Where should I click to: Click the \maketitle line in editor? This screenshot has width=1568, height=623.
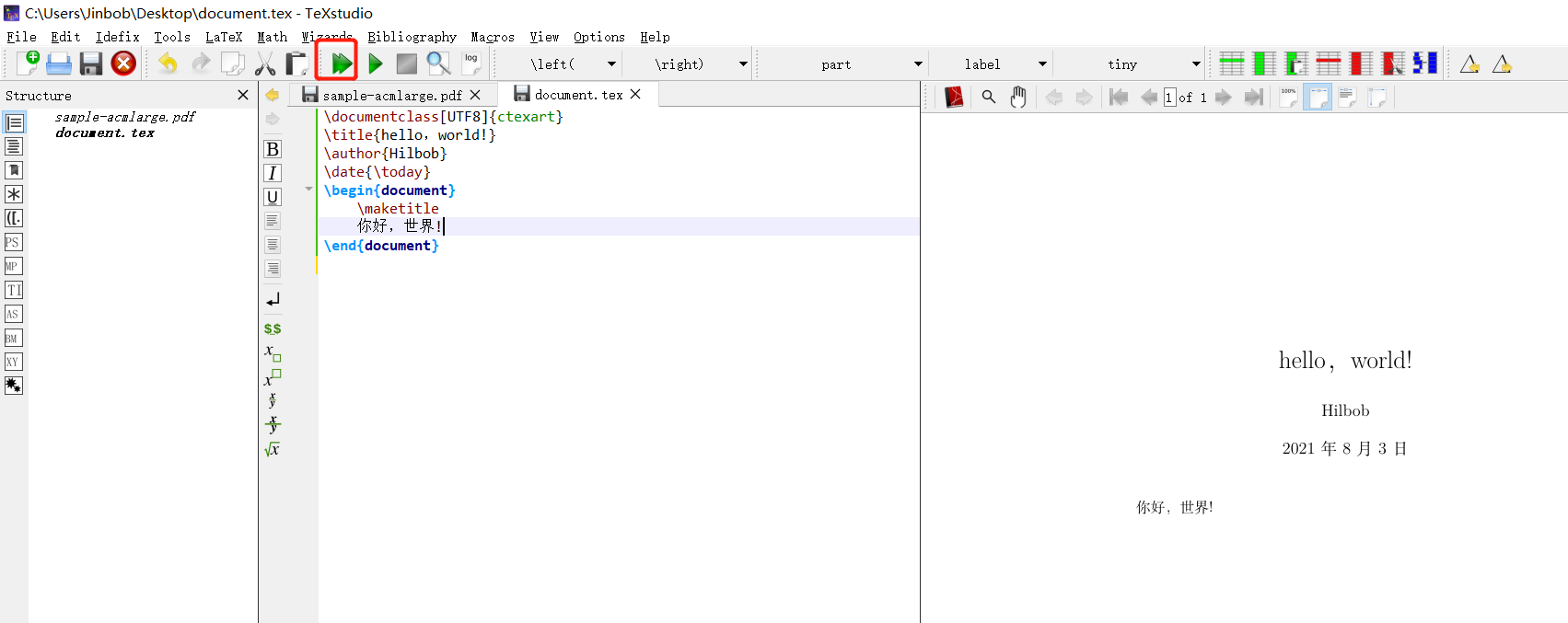point(398,208)
